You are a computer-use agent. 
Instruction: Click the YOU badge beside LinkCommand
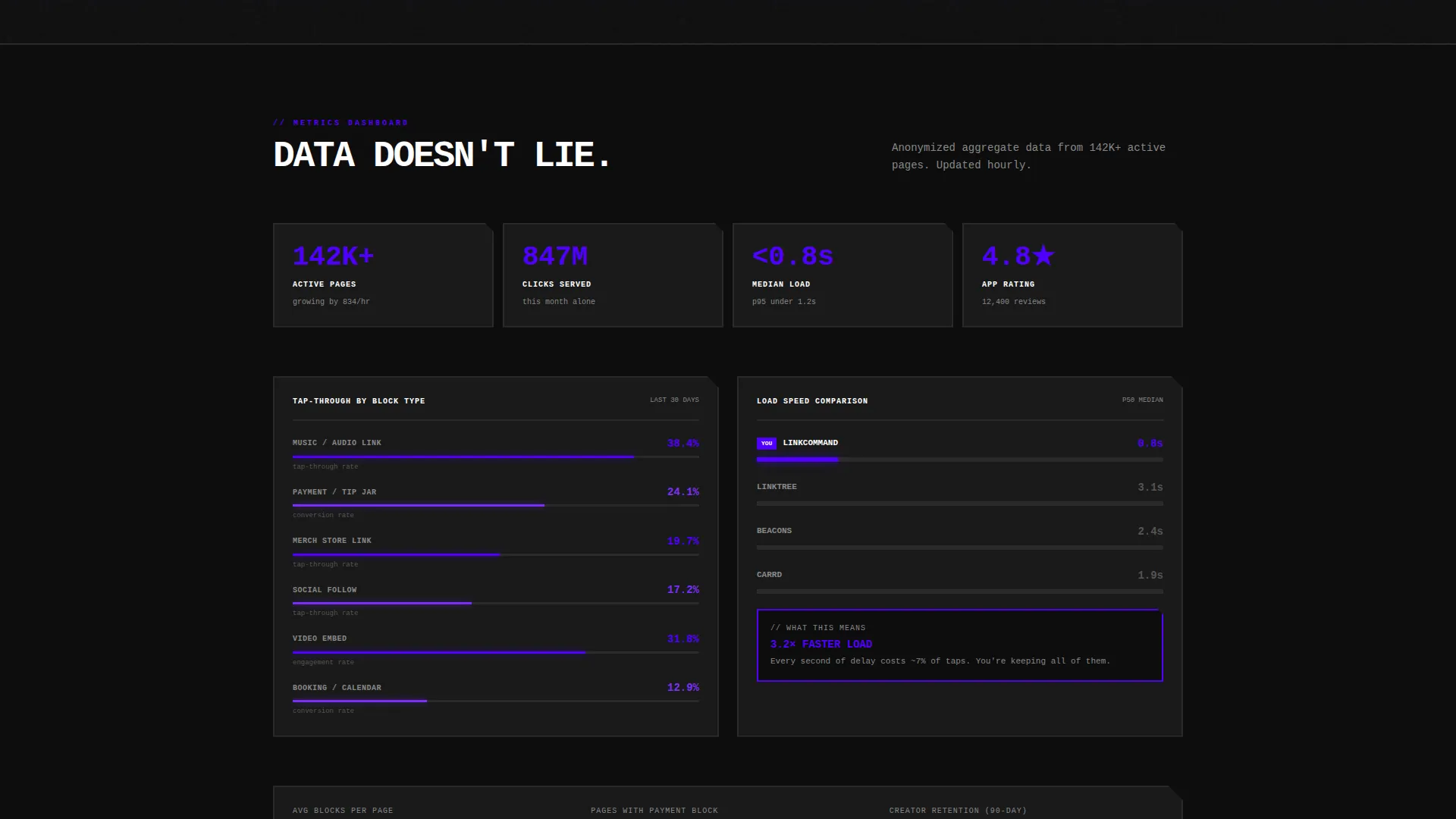(x=767, y=443)
